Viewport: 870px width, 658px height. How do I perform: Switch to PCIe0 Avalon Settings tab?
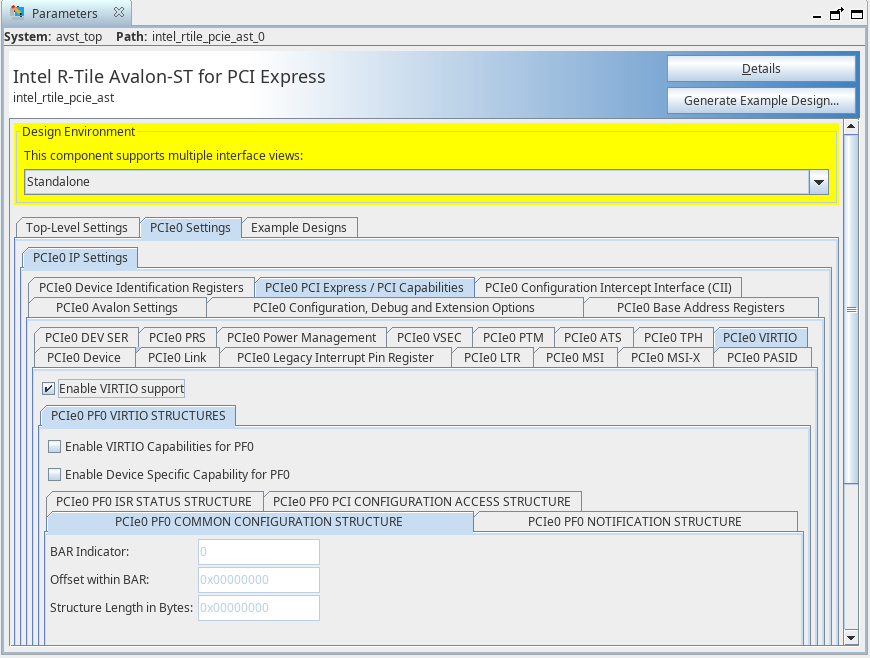[x=117, y=307]
